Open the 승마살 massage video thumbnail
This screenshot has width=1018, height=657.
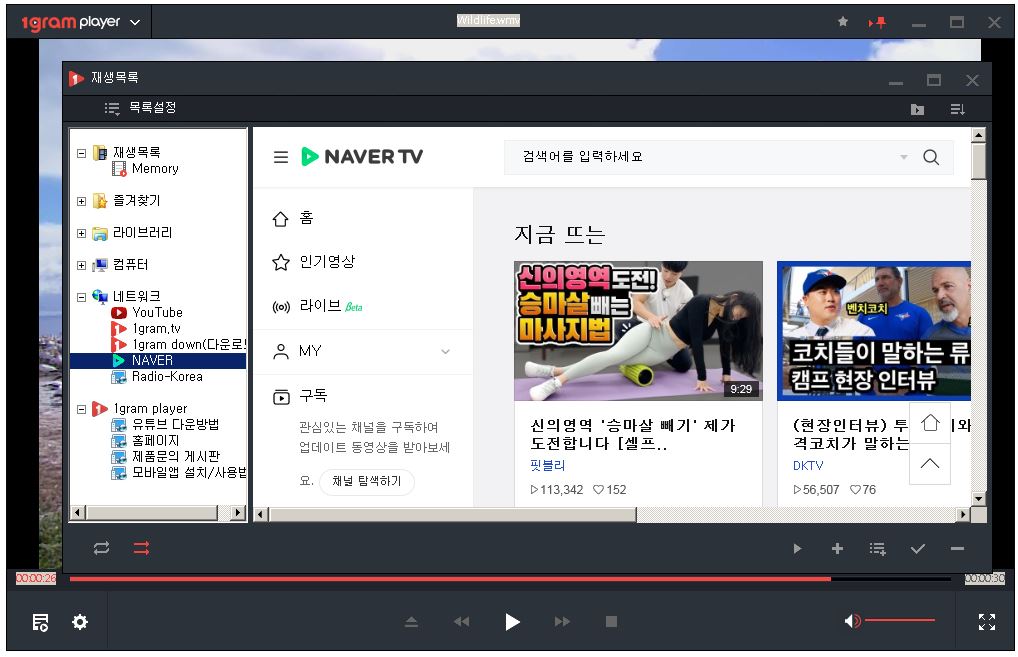tap(638, 331)
